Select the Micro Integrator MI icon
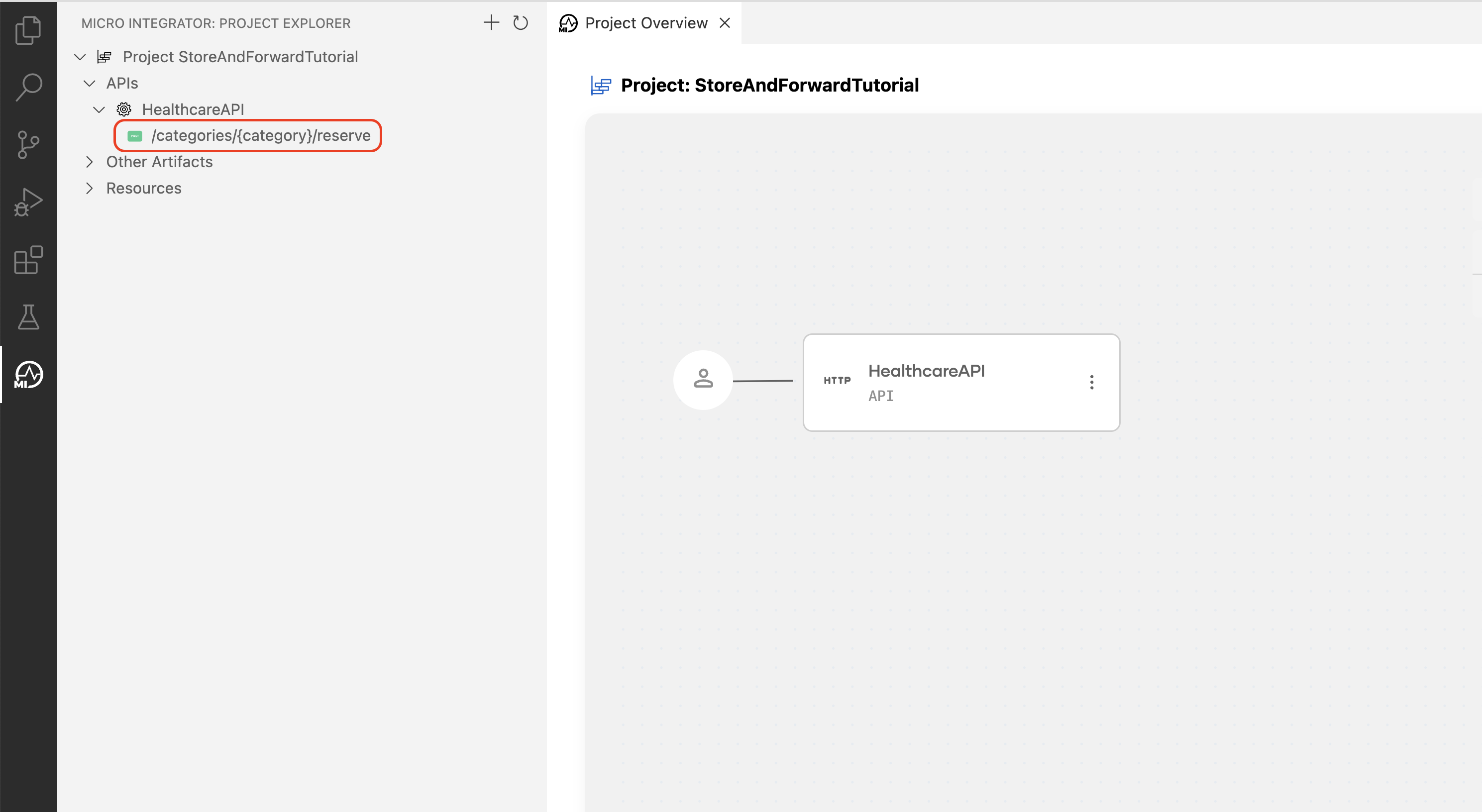Image resolution: width=1482 pixels, height=812 pixels. coord(27,375)
